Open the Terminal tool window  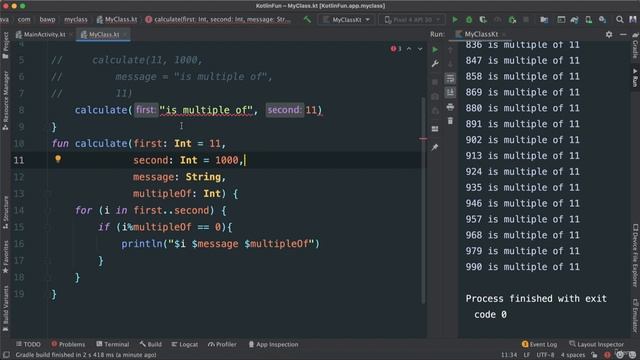pos(113,344)
